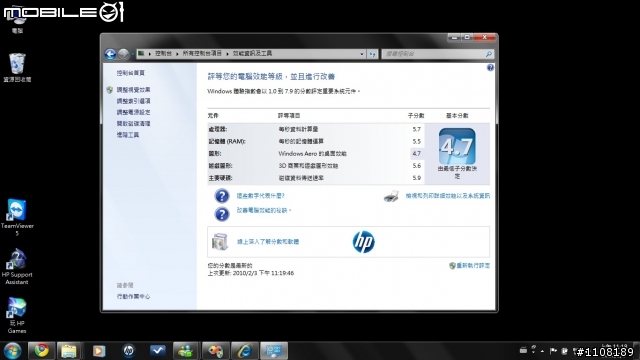Click the 控制台 breadcrumb segment
Viewport: 640px width, 360px height.
click(x=163, y=53)
